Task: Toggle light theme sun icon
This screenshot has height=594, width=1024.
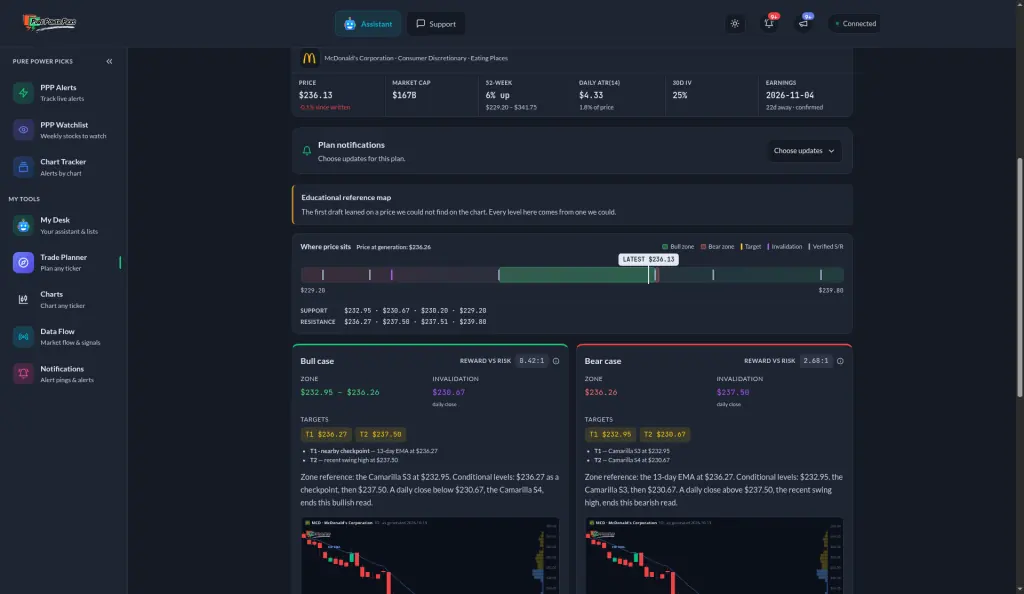Action: click(x=735, y=23)
